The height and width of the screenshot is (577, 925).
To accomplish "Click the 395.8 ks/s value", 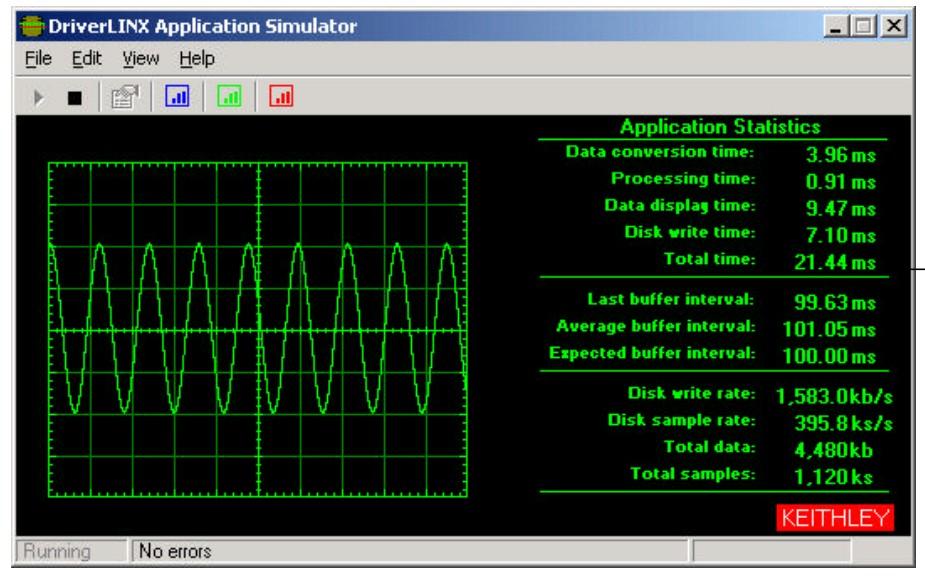I will click(844, 423).
